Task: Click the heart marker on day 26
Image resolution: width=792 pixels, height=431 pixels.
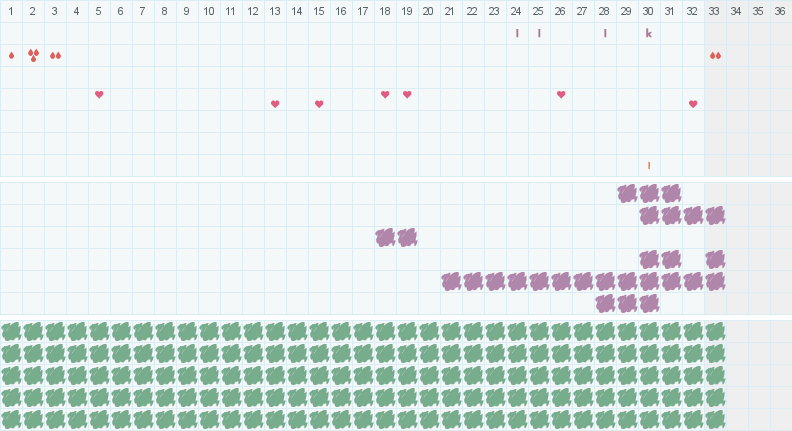Action: pyautogui.click(x=561, y=94)
